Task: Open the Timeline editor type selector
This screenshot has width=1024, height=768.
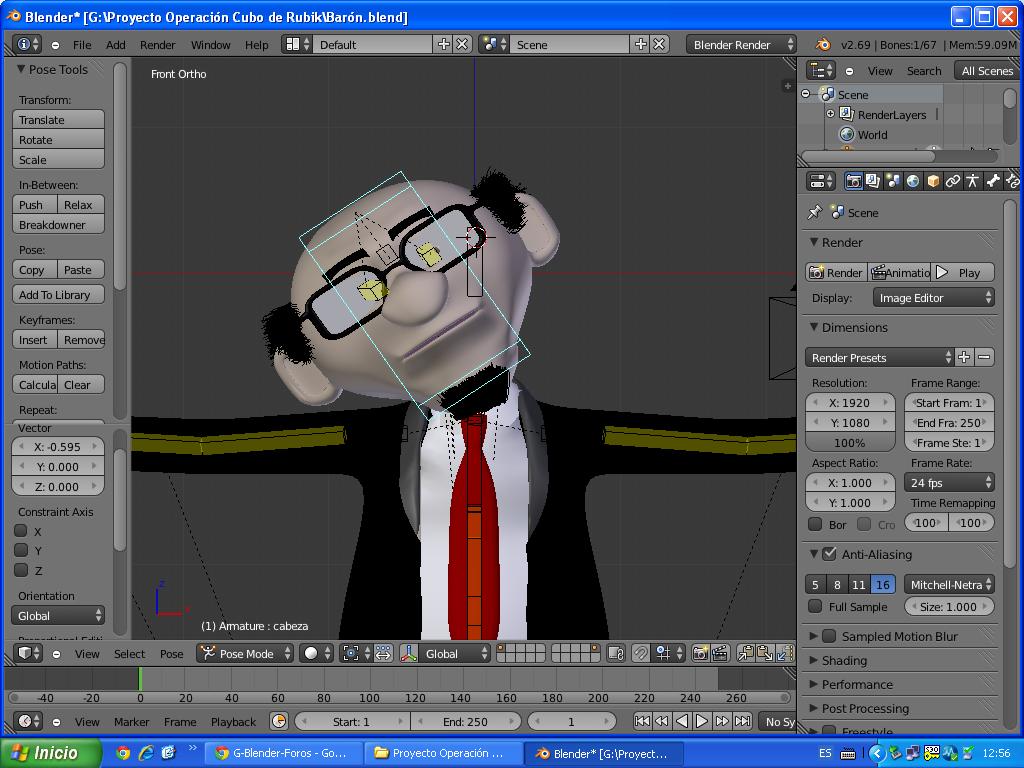Action: (x=28, y=722)
